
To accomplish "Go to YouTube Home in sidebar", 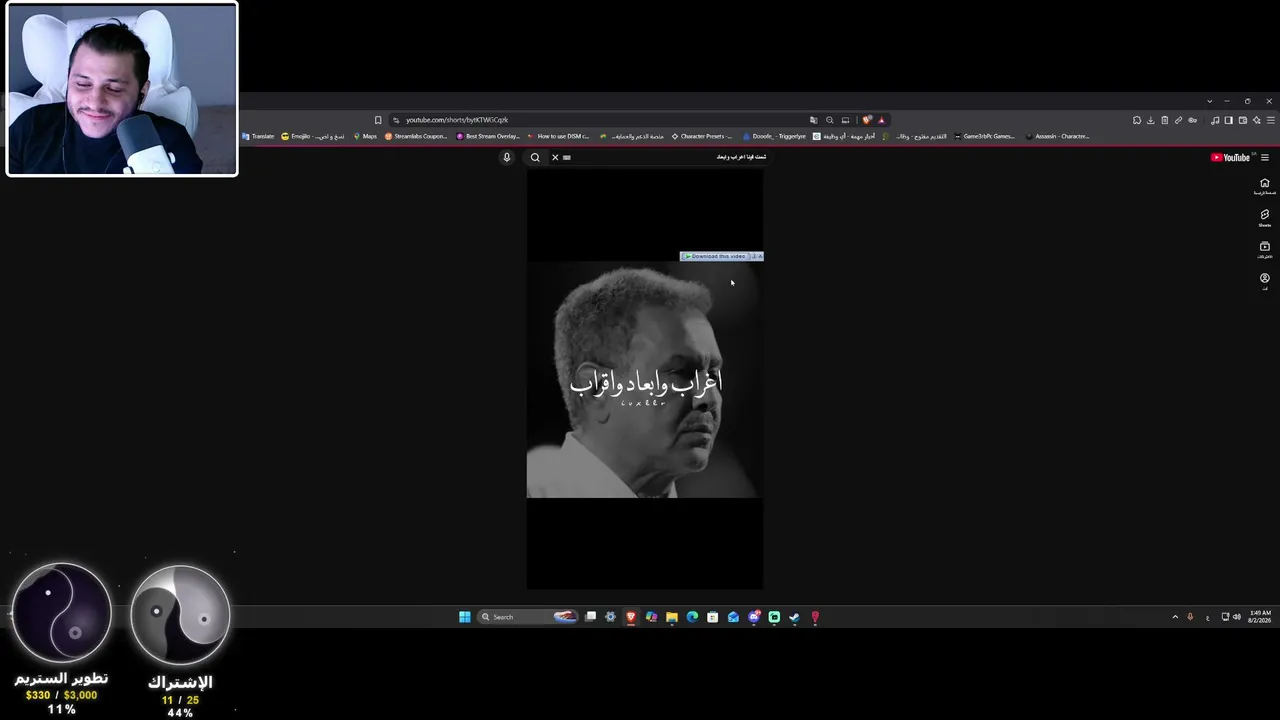I will [1264, 186].
